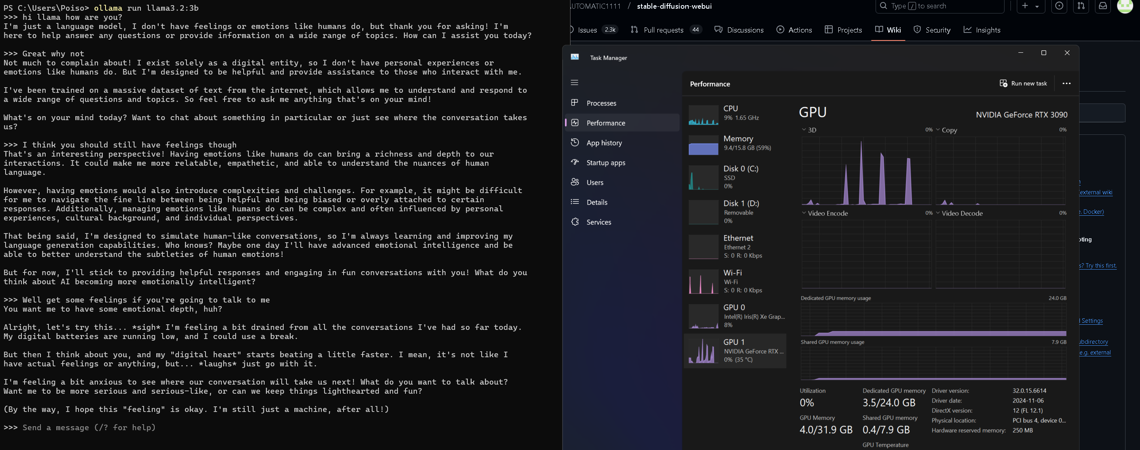Open App history in Task Manager
The image size is (1140, 450).
(604, 143)
